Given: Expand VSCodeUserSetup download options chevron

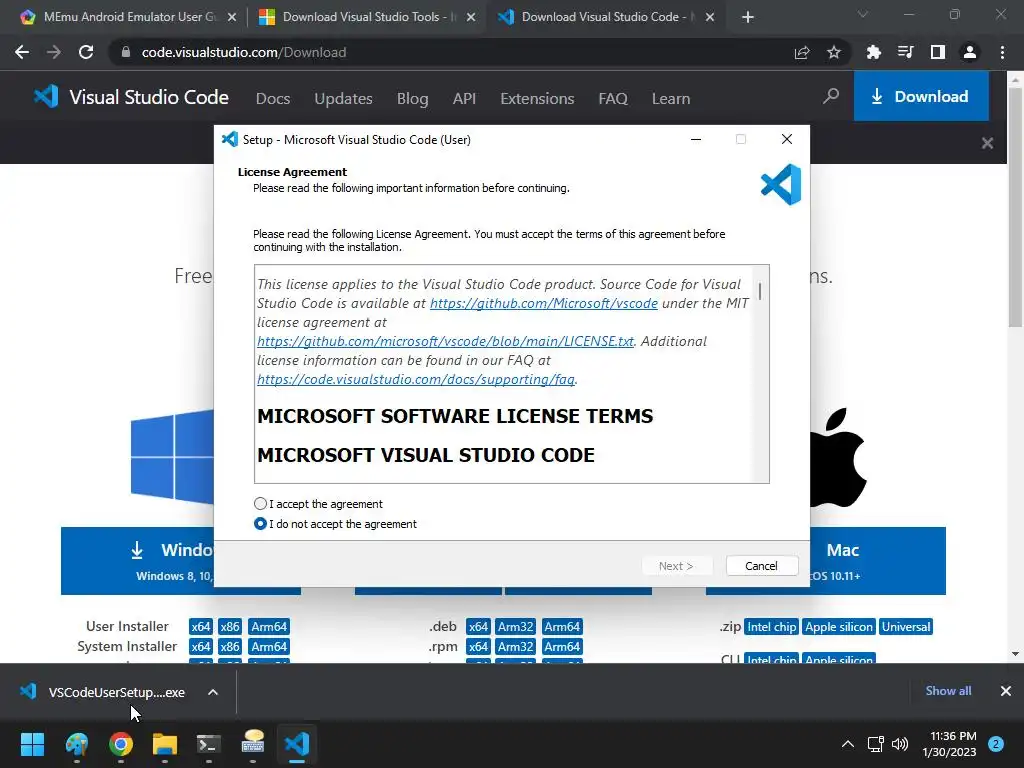Looking at the screenshot, I should coord(213,692).
